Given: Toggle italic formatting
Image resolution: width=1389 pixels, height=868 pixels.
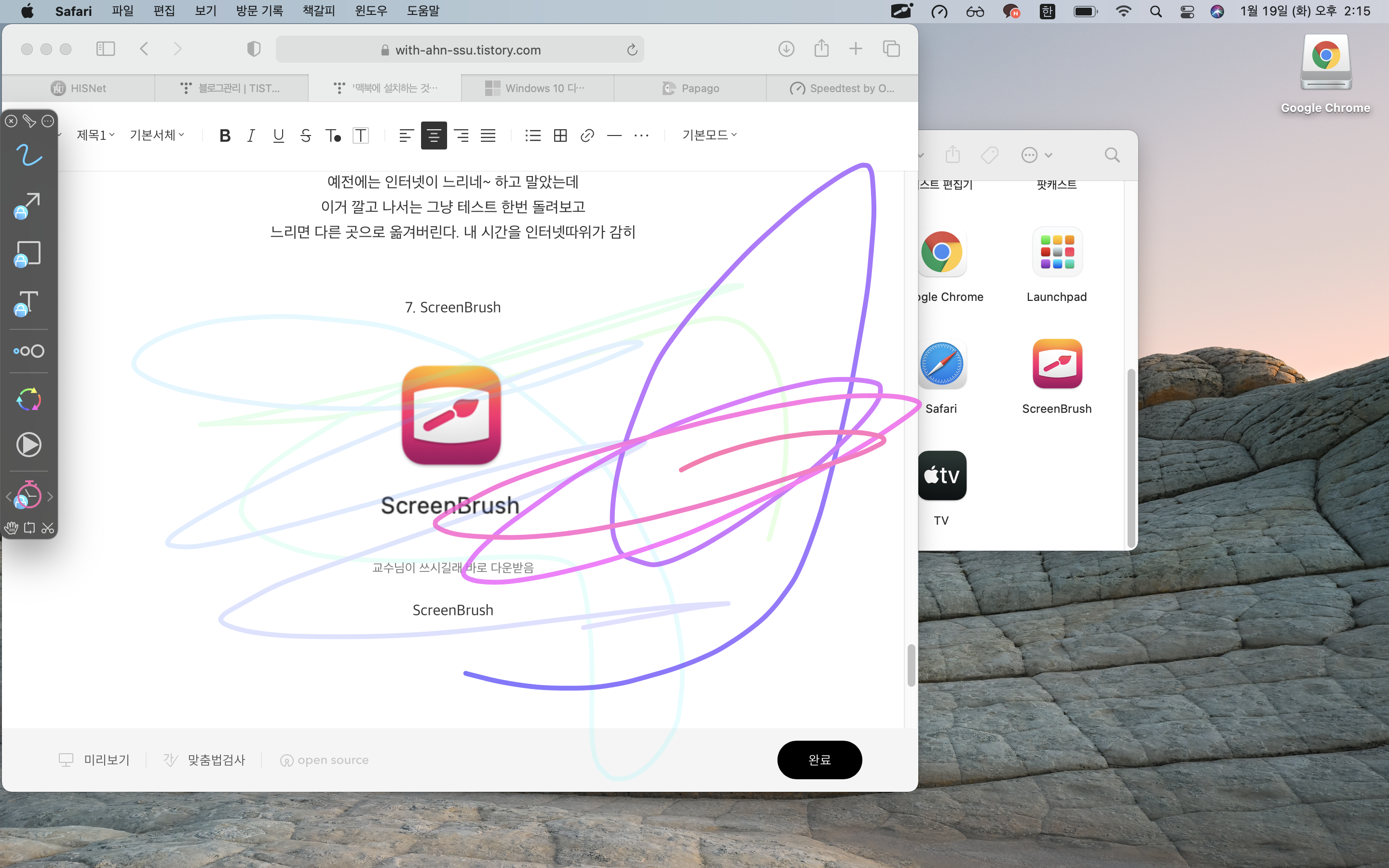Looking at the screenshot, I should 251,136.
